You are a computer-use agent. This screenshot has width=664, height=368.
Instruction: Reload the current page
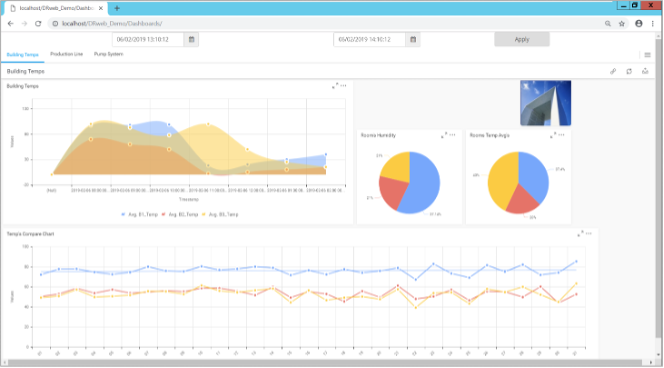(38, 24)
